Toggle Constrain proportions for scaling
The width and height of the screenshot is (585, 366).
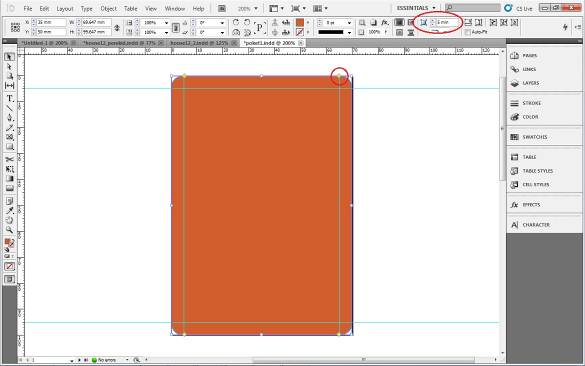(175, 27)
